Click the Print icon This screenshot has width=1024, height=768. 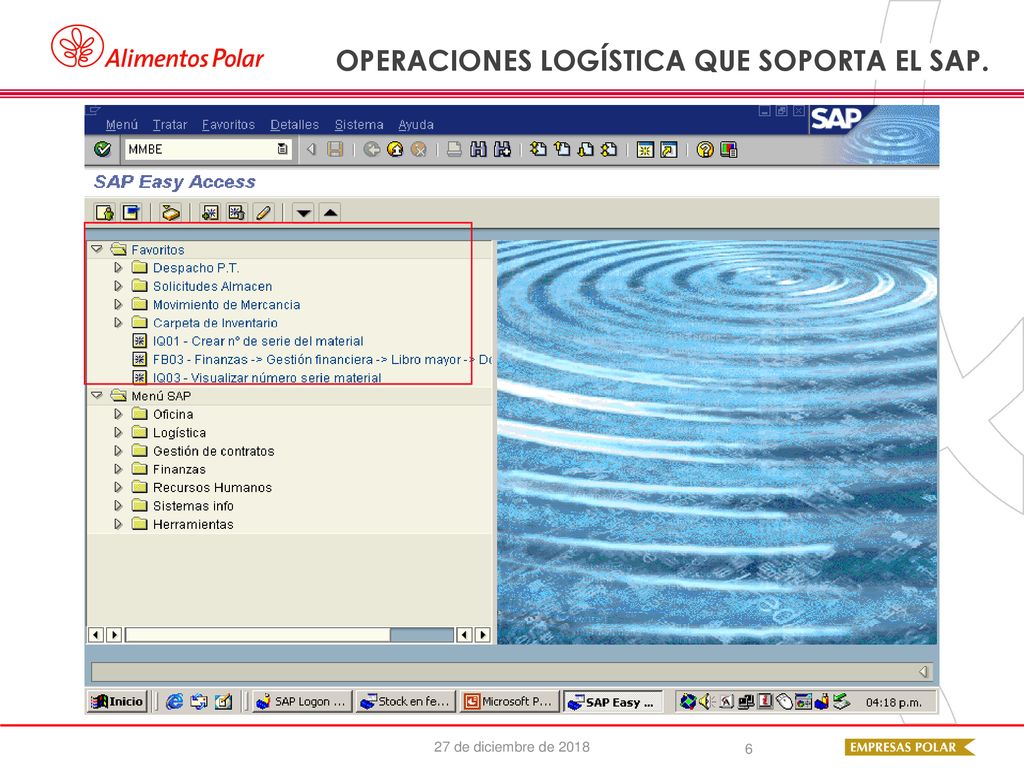click(x=455, y=150)
